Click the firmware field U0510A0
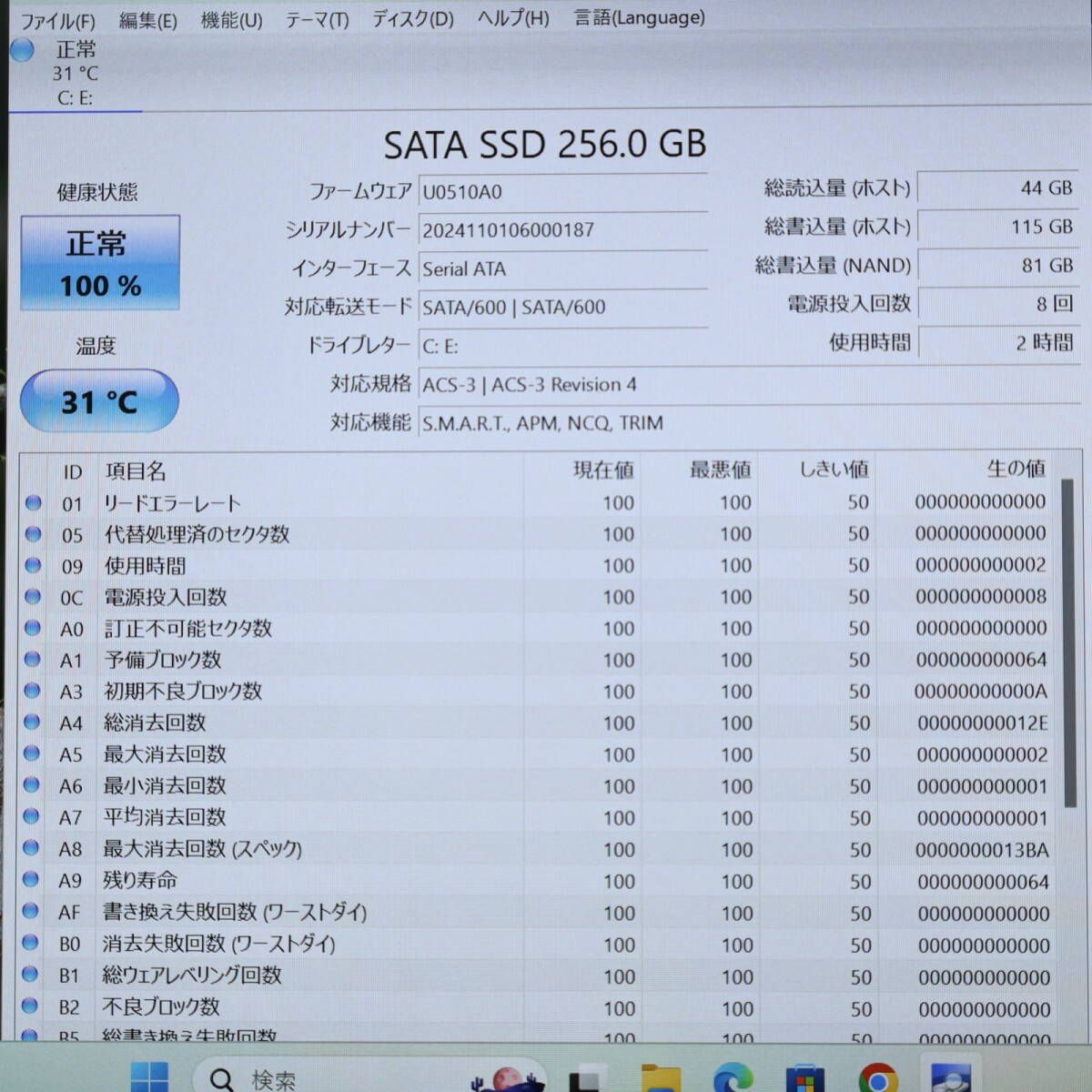Viewport: 1092px width, 1092px height. click(x=562, y=191)
